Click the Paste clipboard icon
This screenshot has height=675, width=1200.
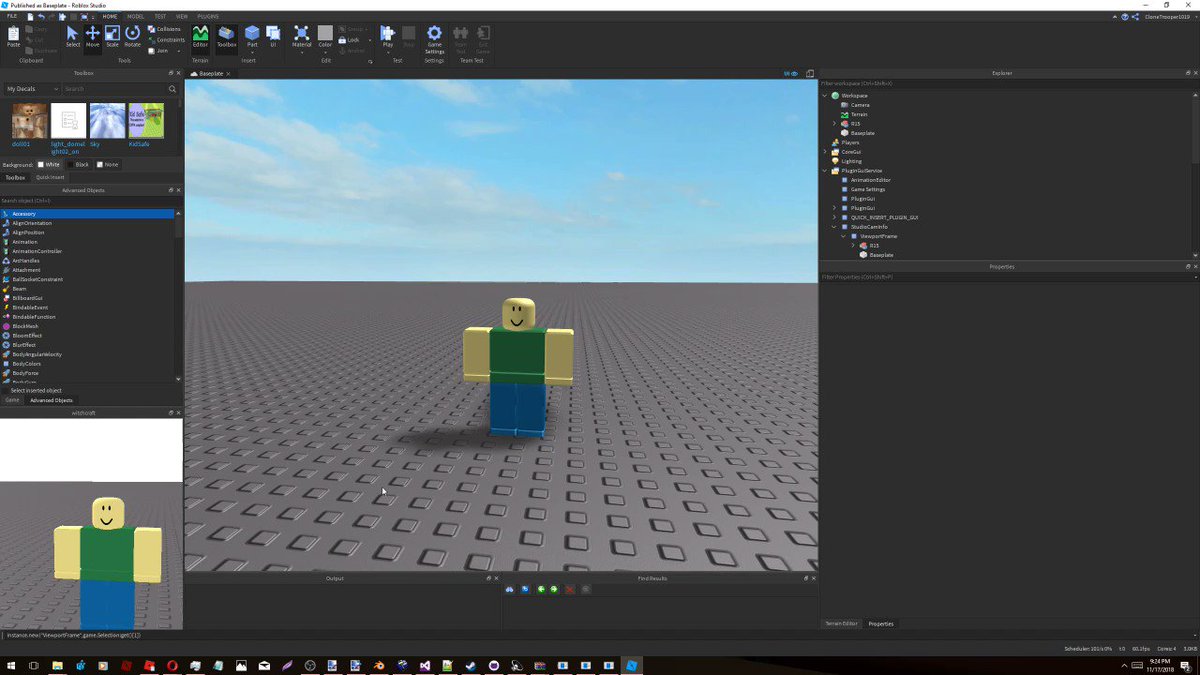pyautogui.click(x=13, y=36)
